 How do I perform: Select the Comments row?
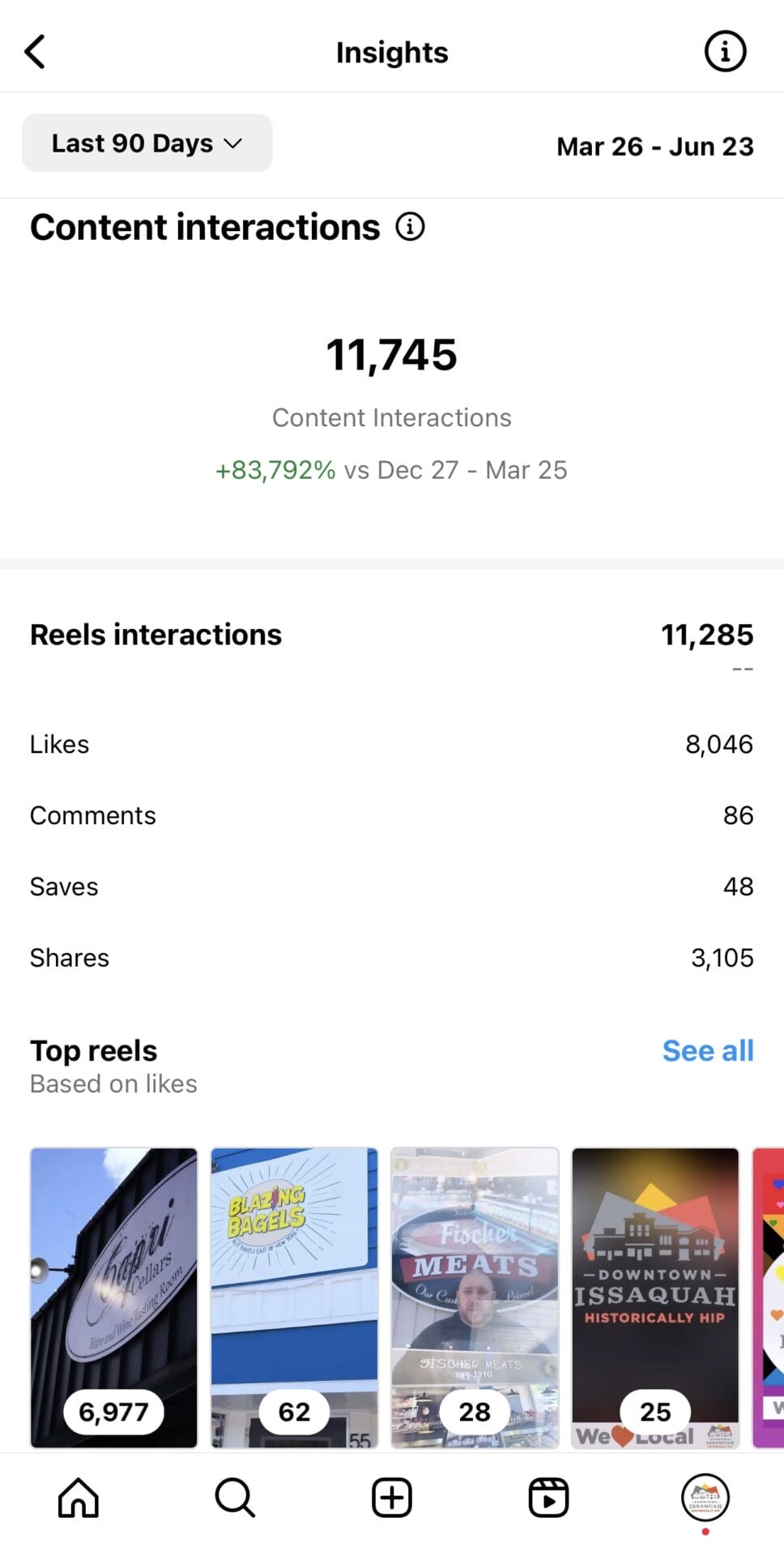click(392, 815)
